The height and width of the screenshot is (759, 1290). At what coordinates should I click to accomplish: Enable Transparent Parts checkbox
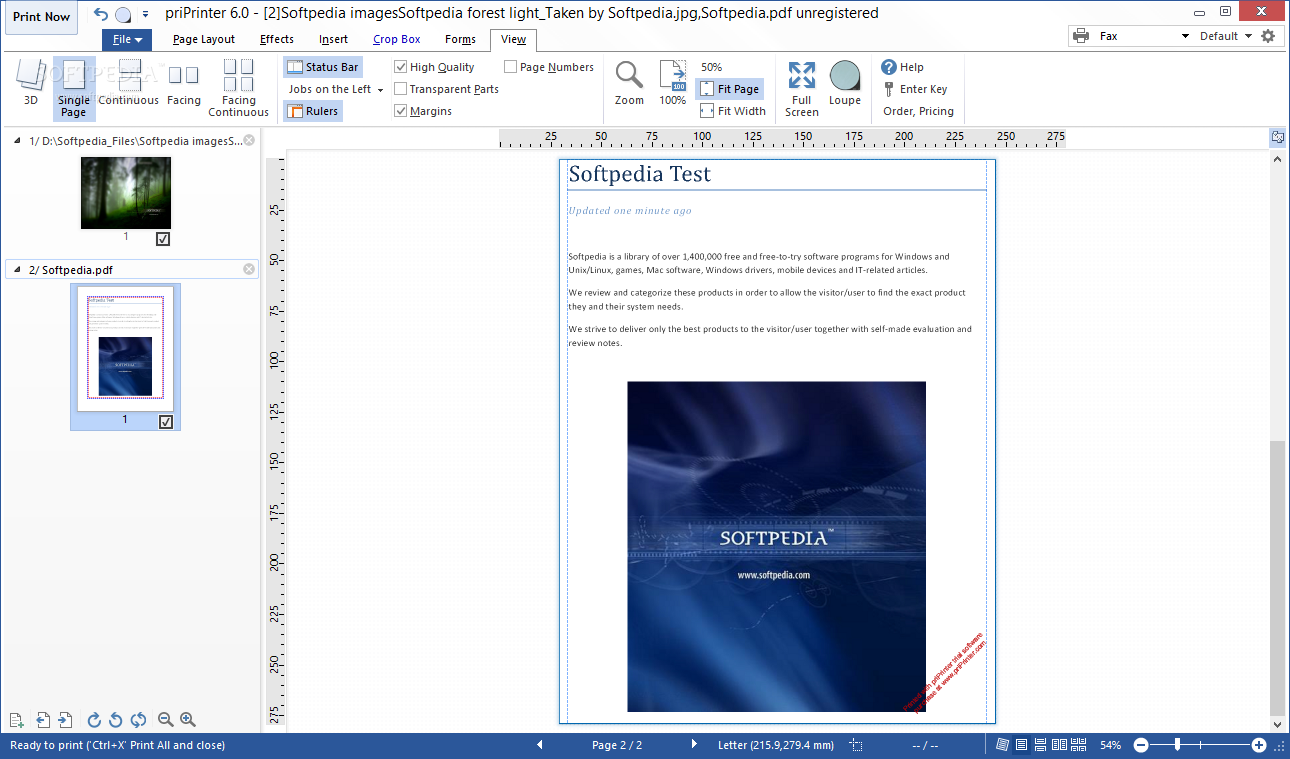click(401, 89)
